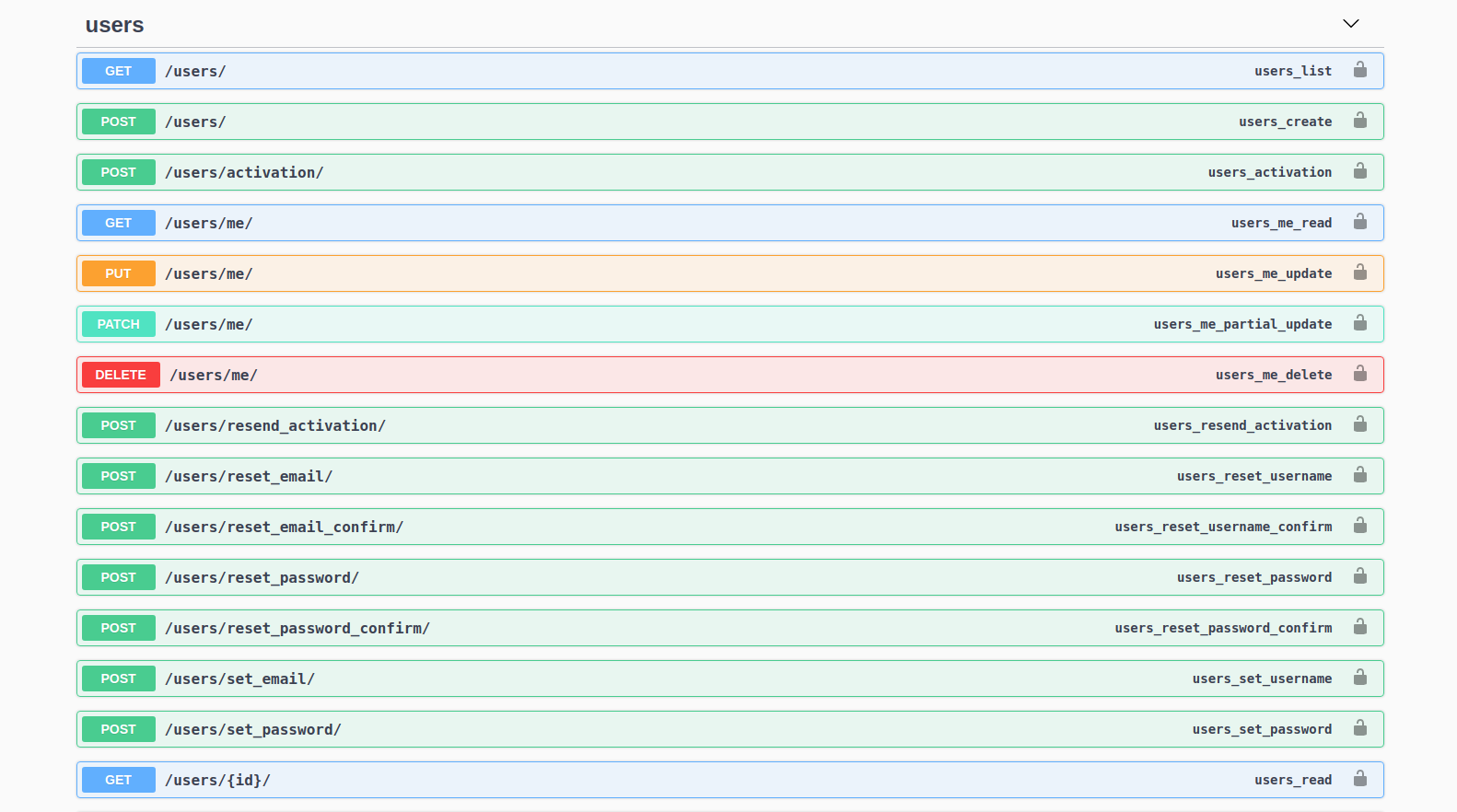Click the /users/reset_password_confirm/ path

(297, 628)
